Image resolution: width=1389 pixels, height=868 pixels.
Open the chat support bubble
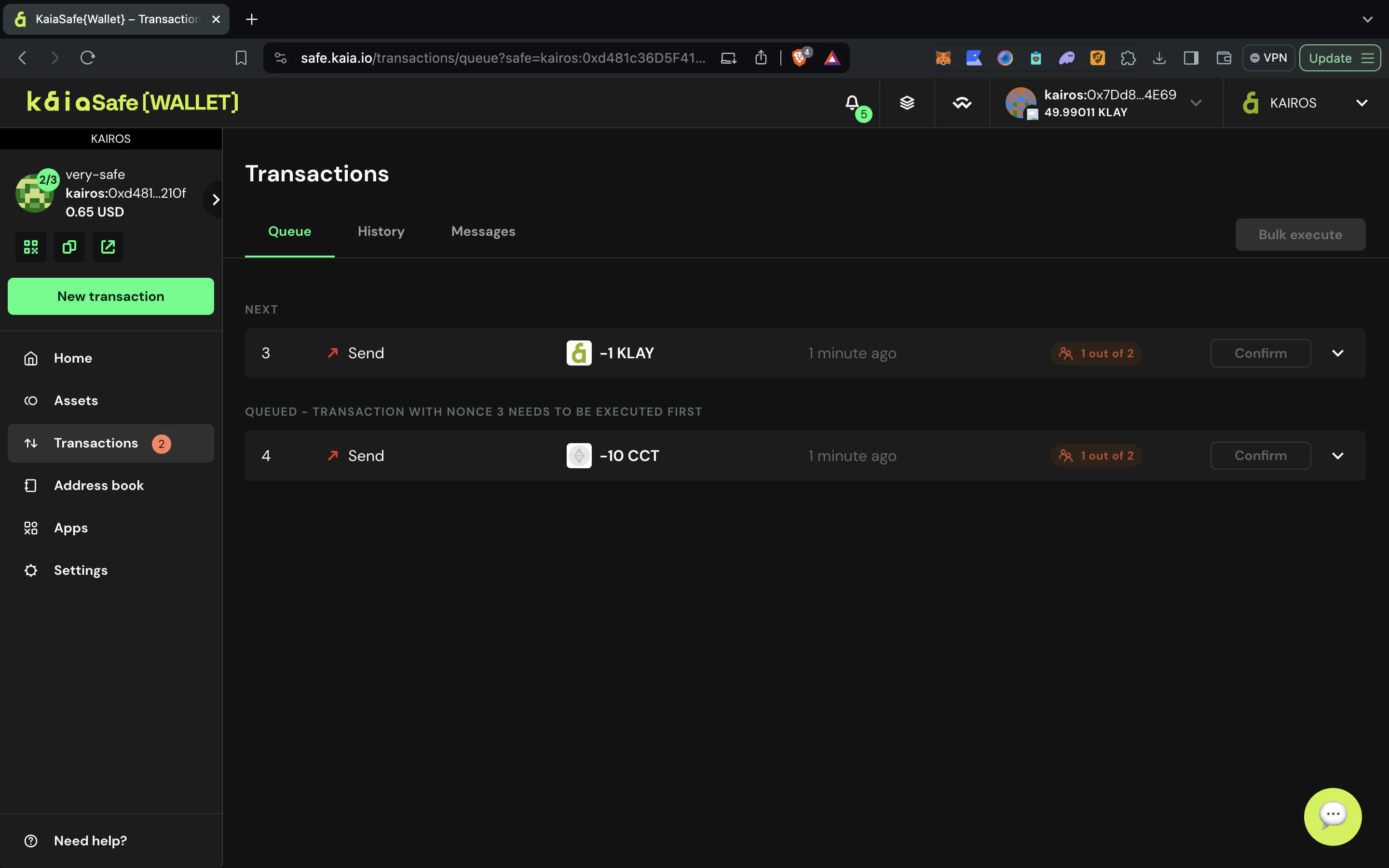(x=1332, y=816)
